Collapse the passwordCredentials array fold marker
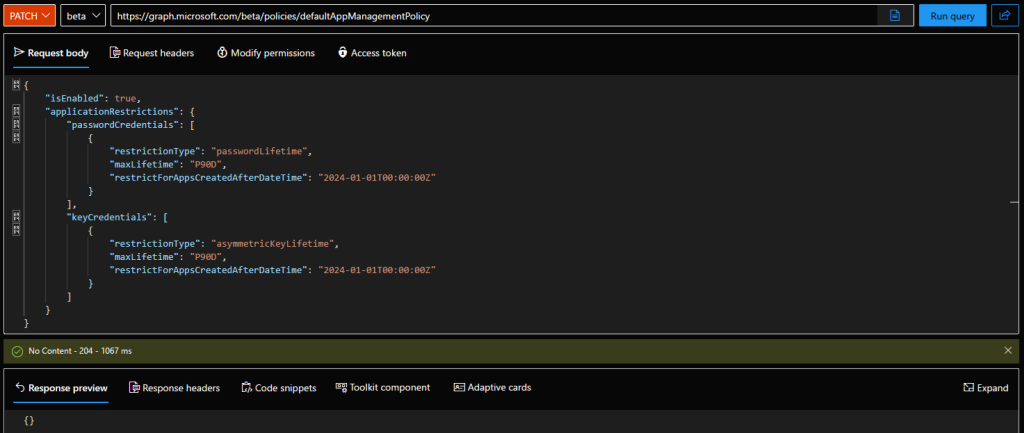Screen dimensions: 1024x433 coord(16,124)
